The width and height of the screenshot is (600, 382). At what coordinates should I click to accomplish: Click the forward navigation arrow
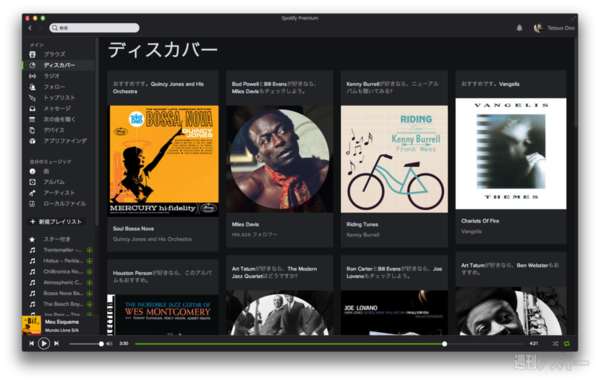click(40, 28)
